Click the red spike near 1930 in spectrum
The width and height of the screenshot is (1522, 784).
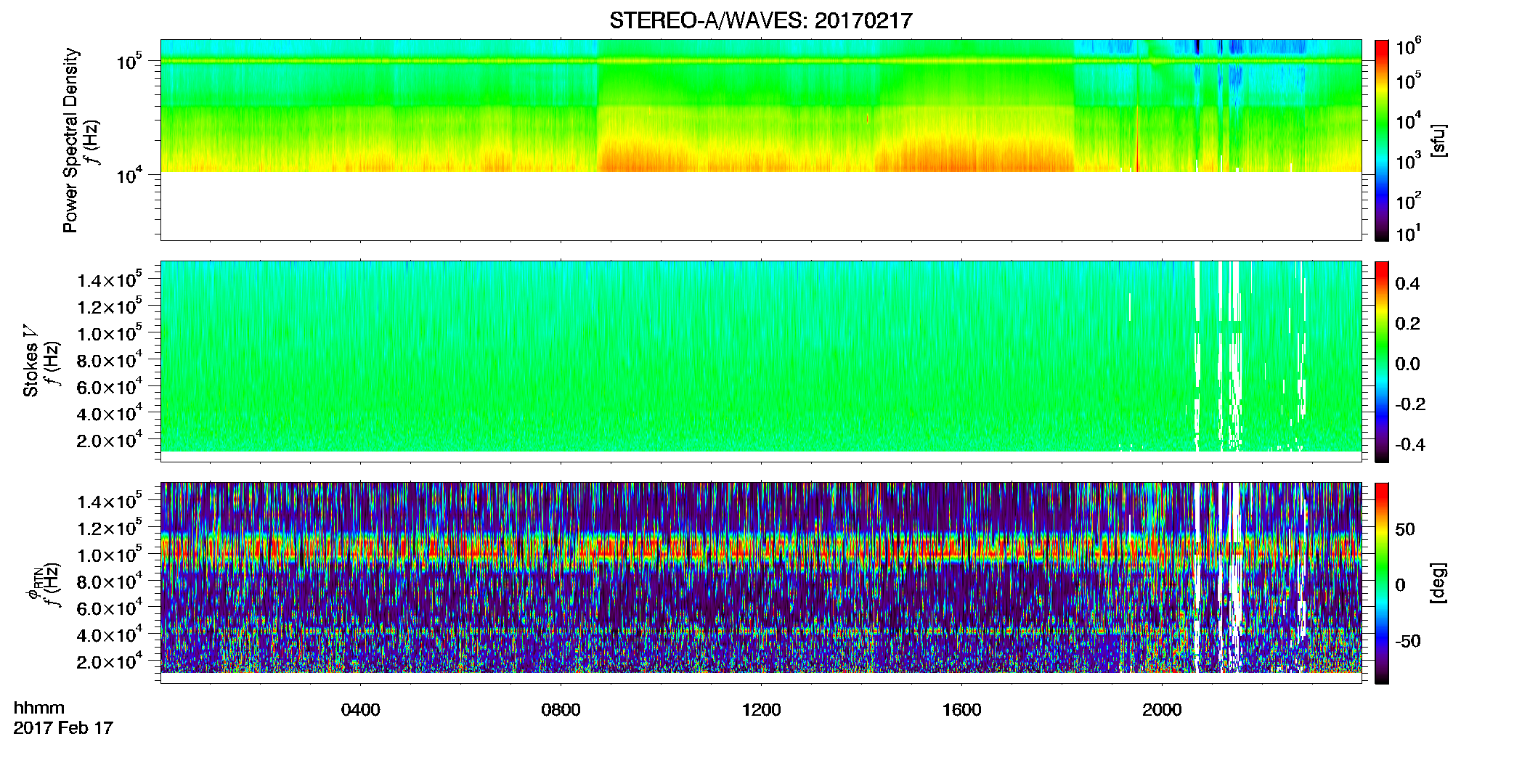pyautogui.click(x=1137, y=138)
